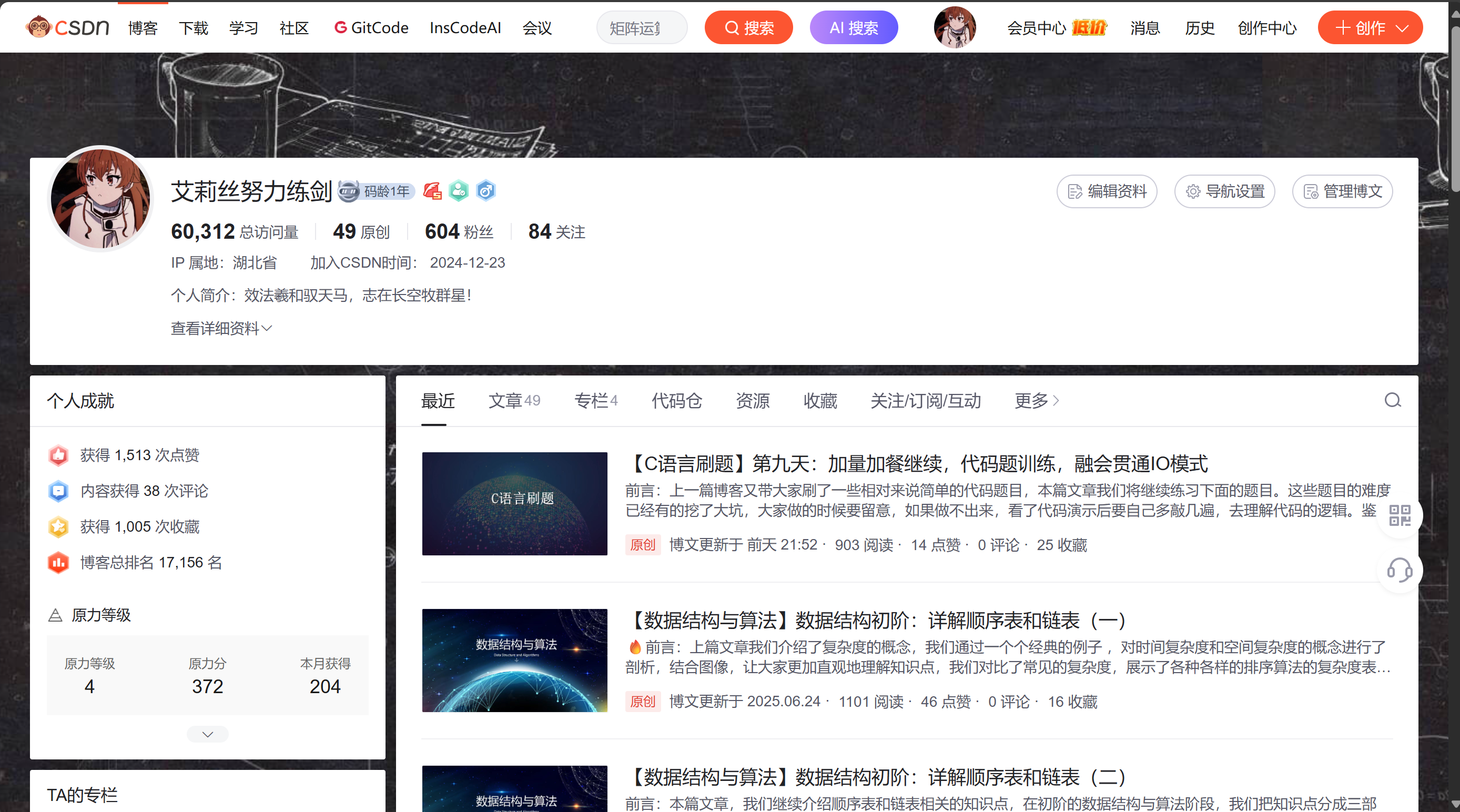Click the red blogger badge icon
The width and height of the screenshot is (1460, 812).
point(432,191)
